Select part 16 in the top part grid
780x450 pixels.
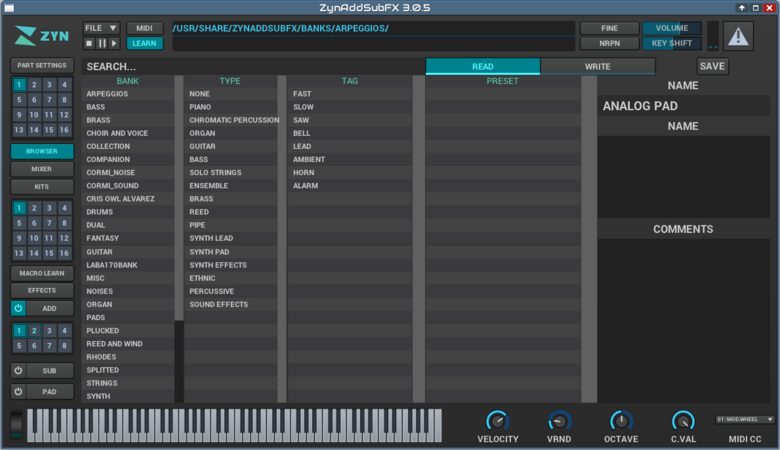(x=64, y=130)
